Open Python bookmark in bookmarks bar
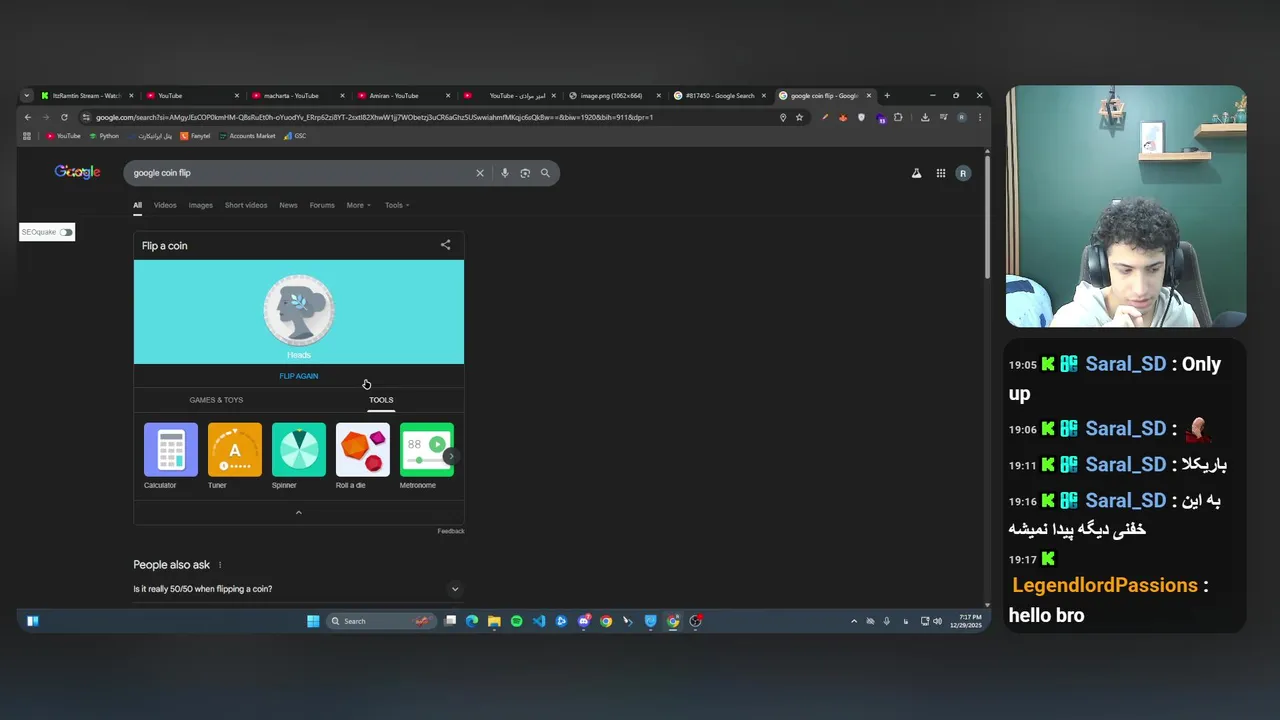Viewport: 1280px width, 720px height. (x=104, y=136)
